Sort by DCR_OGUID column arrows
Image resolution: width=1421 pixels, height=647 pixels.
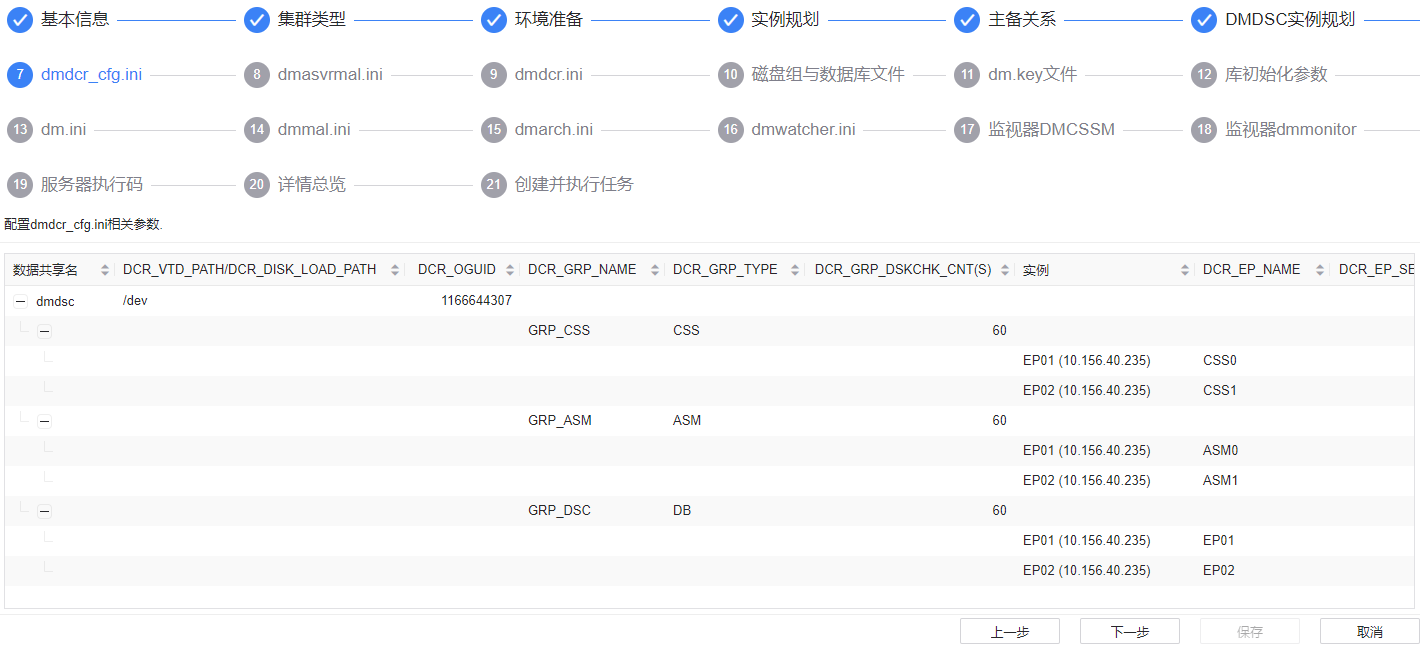click(x=510, y=270)
